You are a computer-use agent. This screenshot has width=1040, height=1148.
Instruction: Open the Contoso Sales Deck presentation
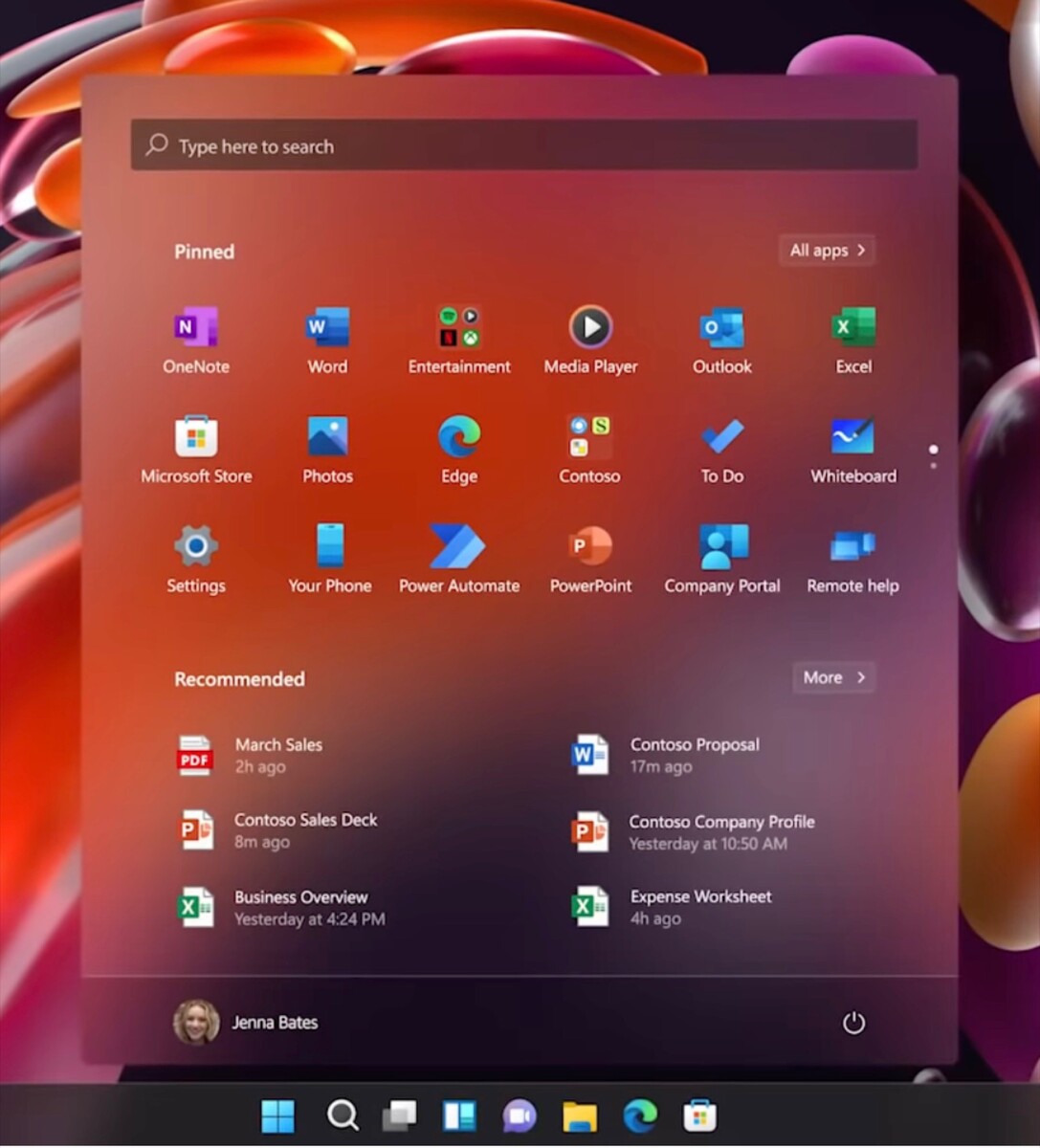point(277,830)
